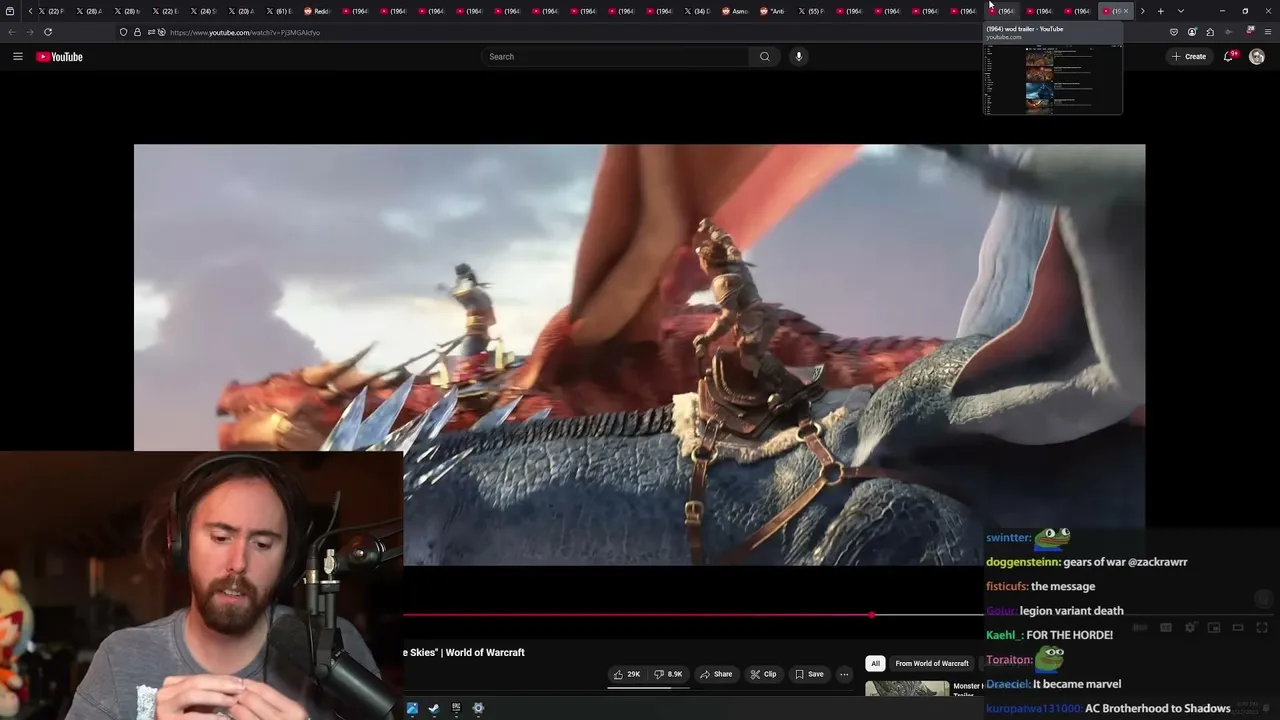1280x720 pixels.
Task: Select the All filter chip
Action: click(875, 663)
